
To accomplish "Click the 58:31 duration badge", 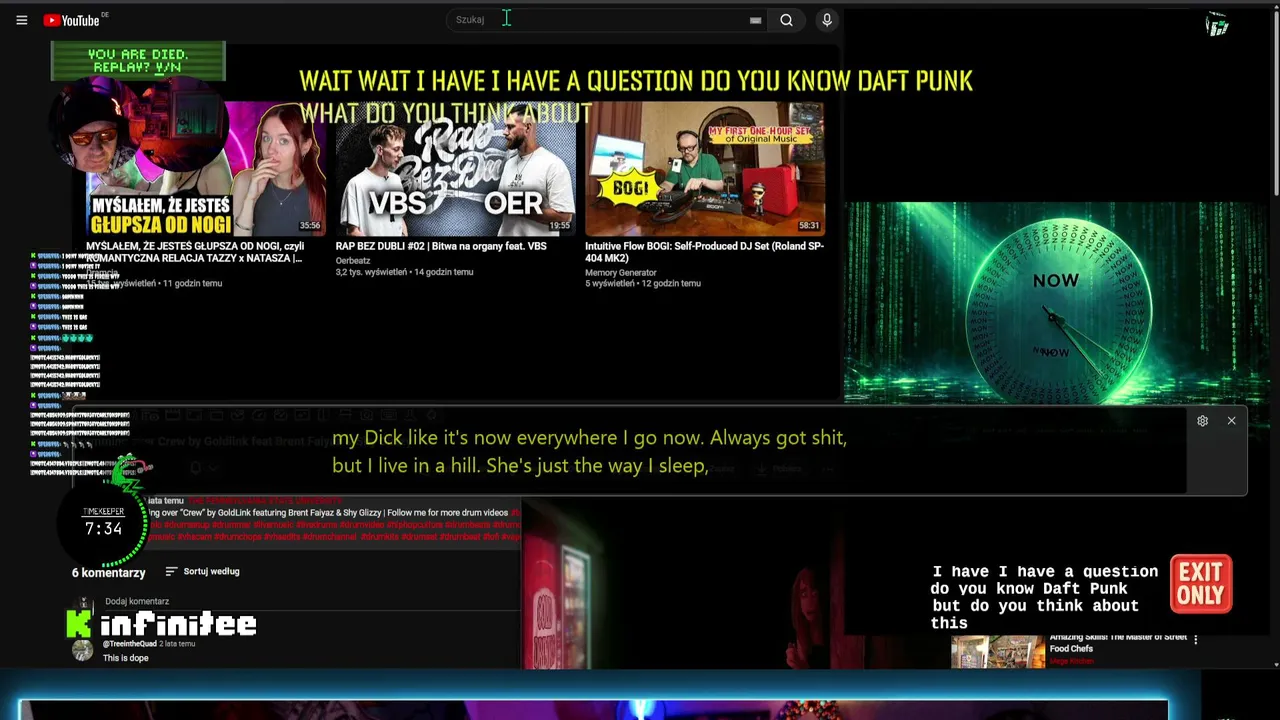I will point(809,226).
